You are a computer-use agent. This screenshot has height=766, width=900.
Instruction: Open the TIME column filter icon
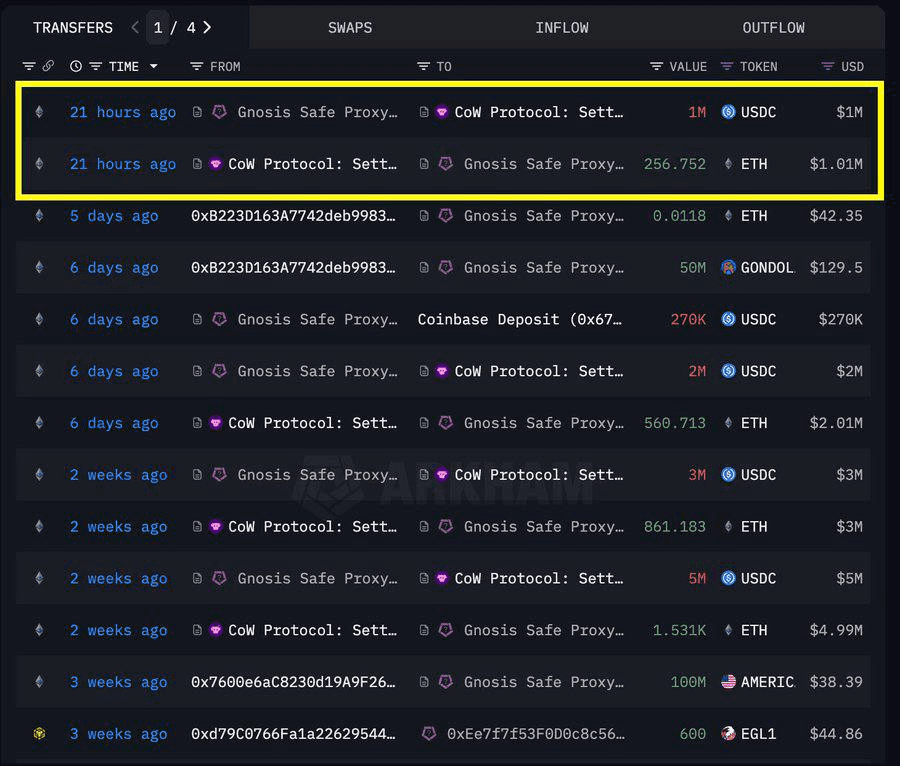pos(96,67)
